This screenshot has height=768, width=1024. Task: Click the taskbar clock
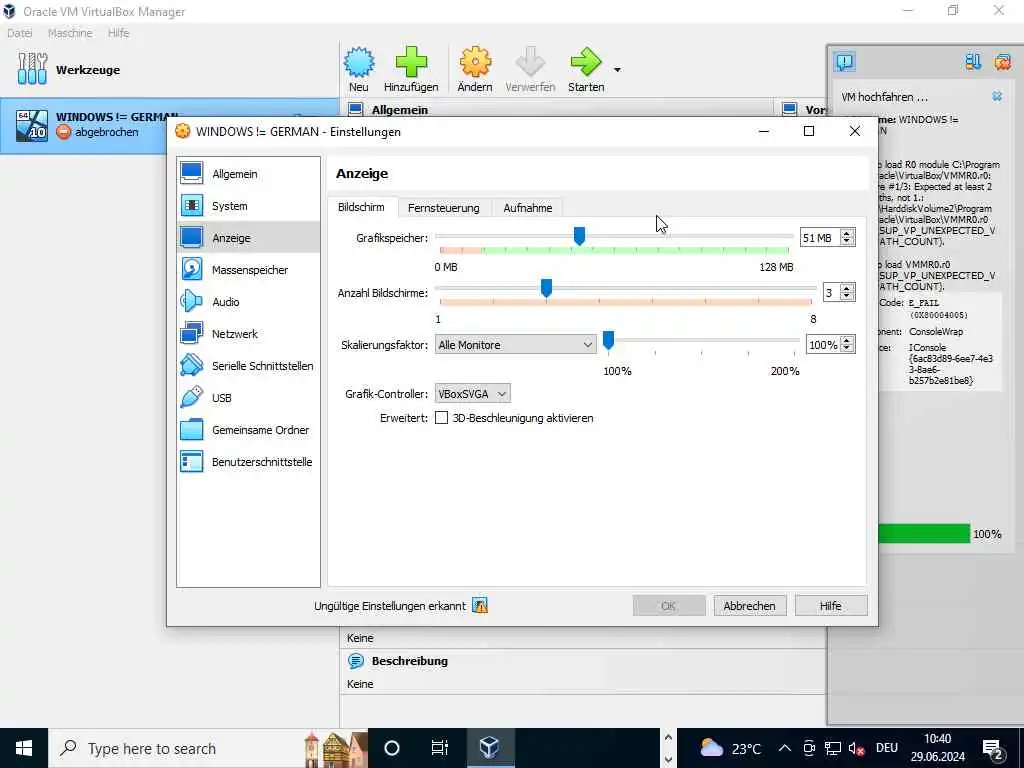938,748
